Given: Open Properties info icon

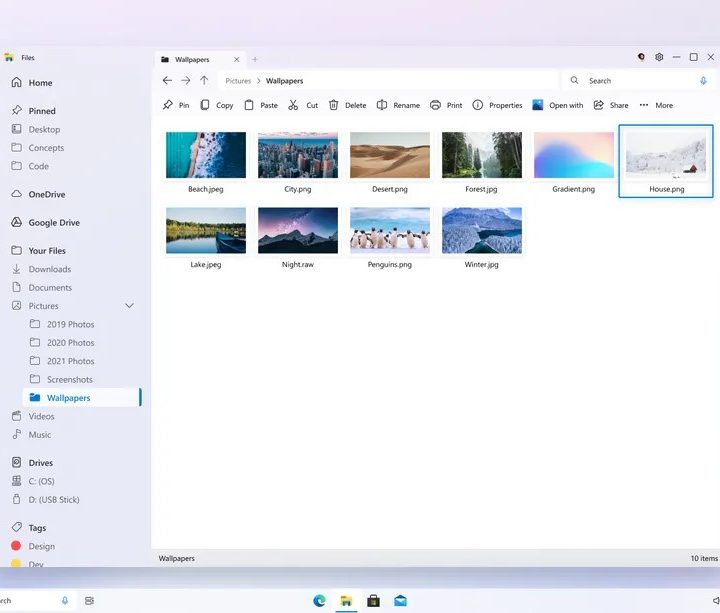Looking at the screenshot, I should point(478,105).
